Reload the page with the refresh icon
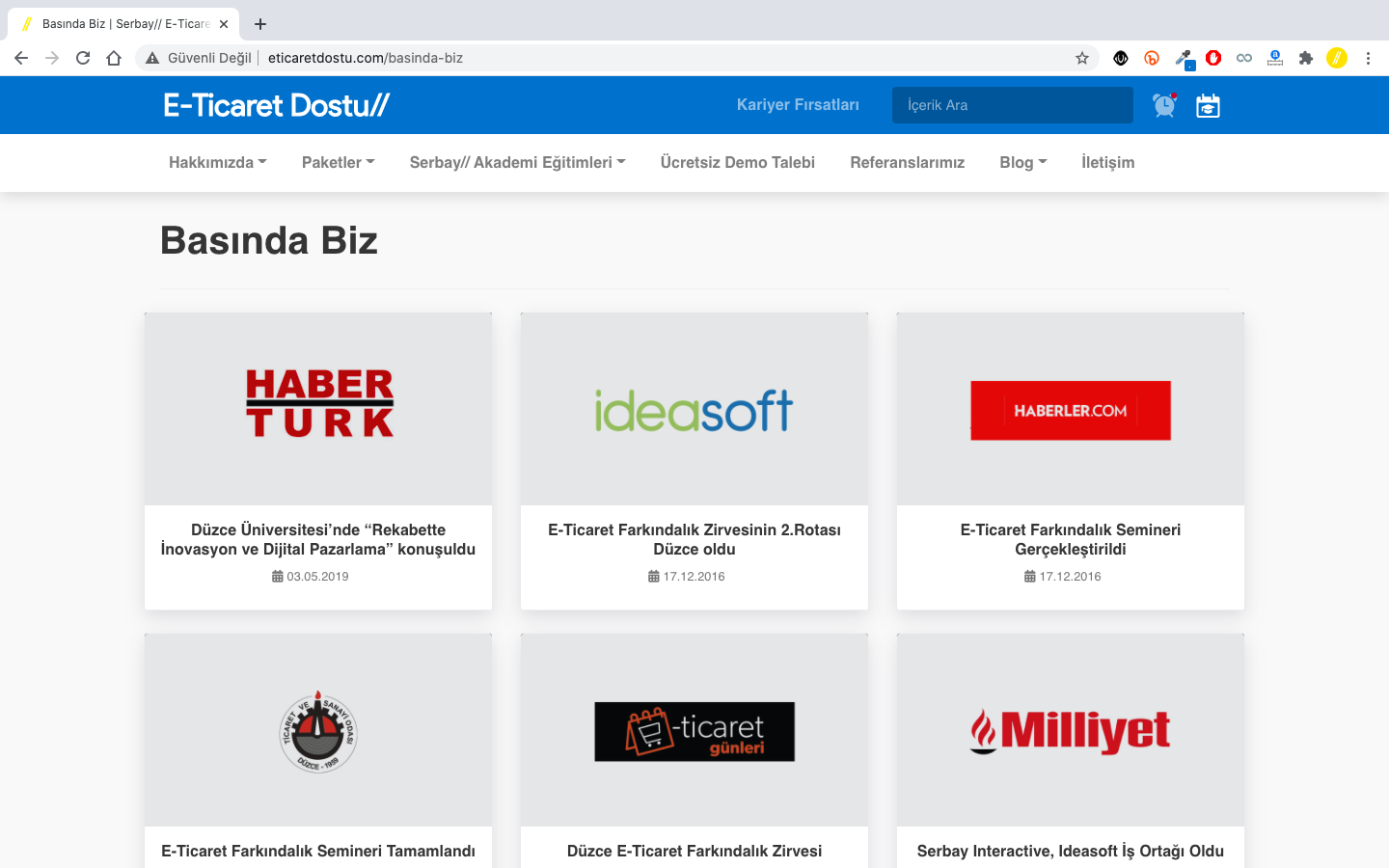The height and width of the screenshot is (868, 1389). (83, 58)
